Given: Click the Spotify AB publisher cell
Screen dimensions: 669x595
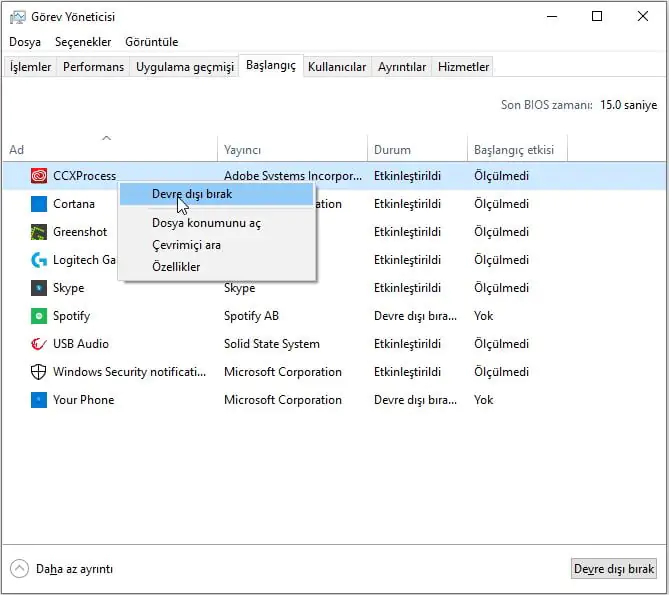Looking at the screenshot, I should tap(251, 316).
